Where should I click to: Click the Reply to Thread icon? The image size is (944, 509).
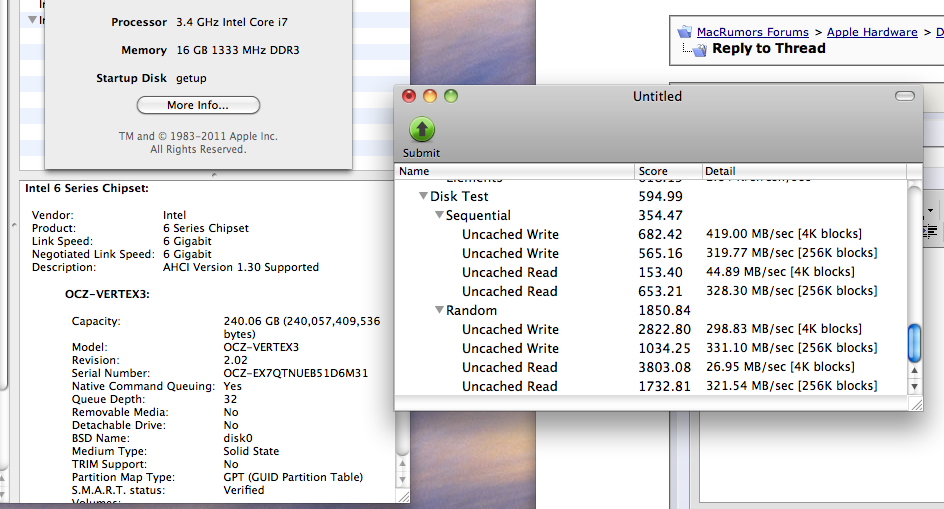click(x=699, y=50)
